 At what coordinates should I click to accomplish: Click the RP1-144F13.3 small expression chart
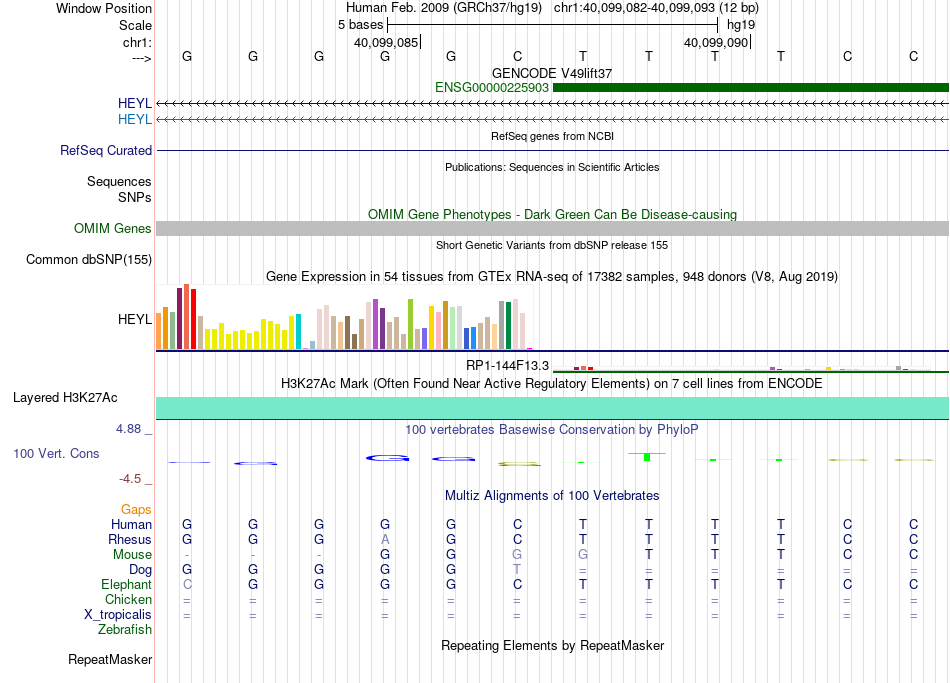(x=751, y=368)
